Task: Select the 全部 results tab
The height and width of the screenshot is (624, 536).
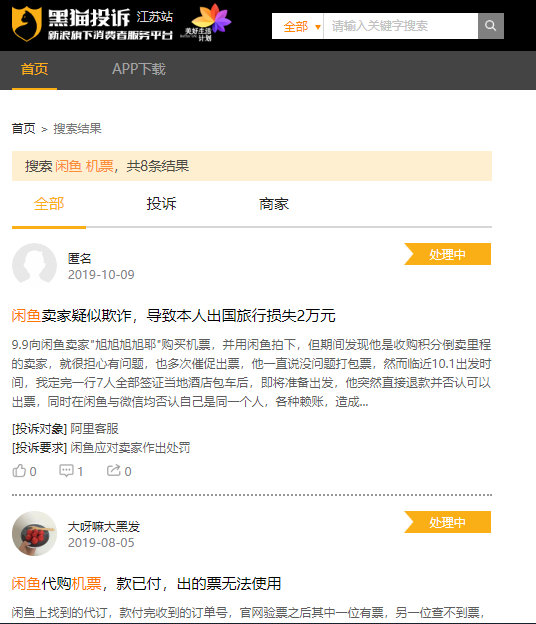Action: tap(49, 204)
